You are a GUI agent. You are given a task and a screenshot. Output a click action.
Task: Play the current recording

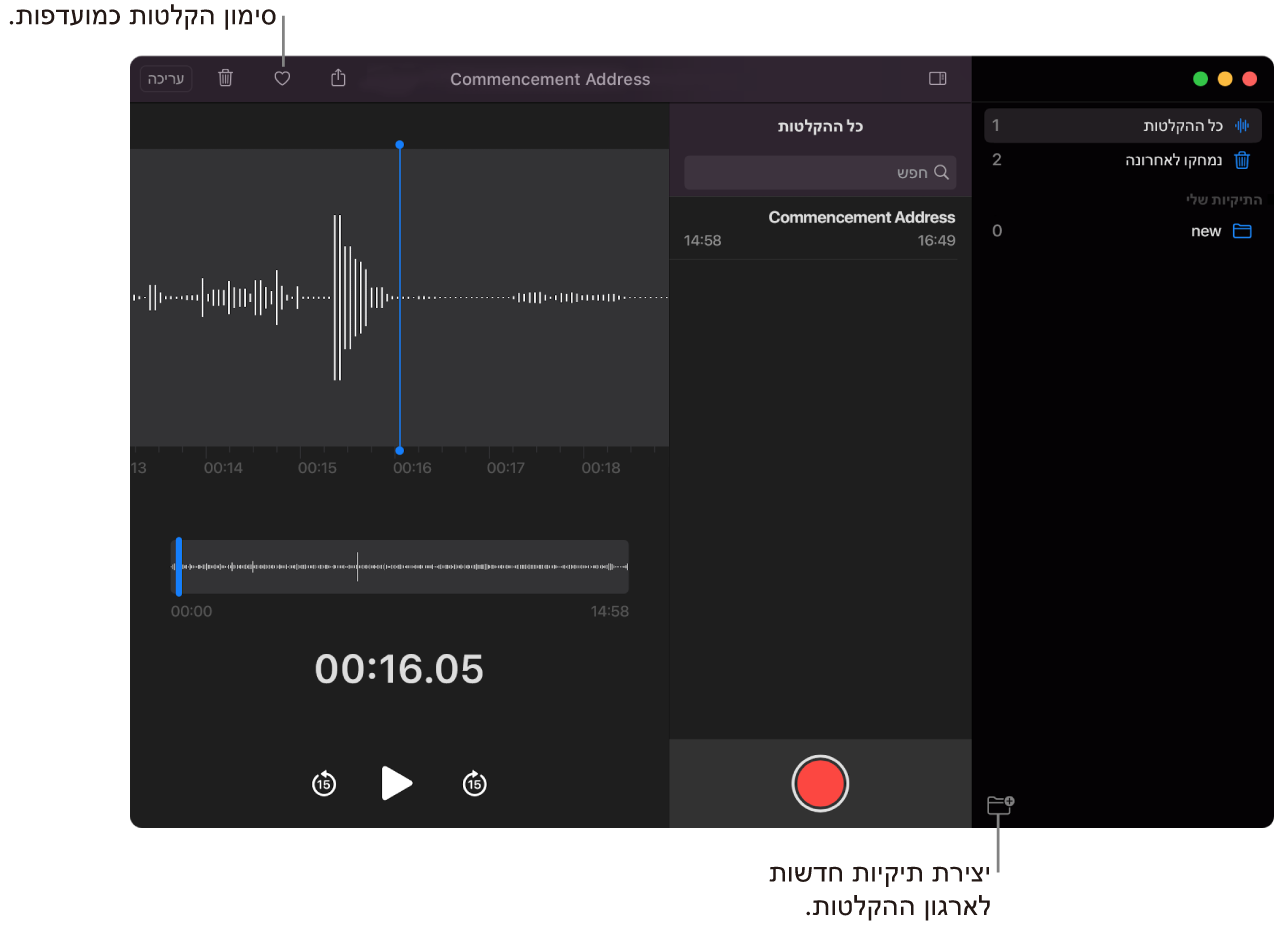pos(398,784)
